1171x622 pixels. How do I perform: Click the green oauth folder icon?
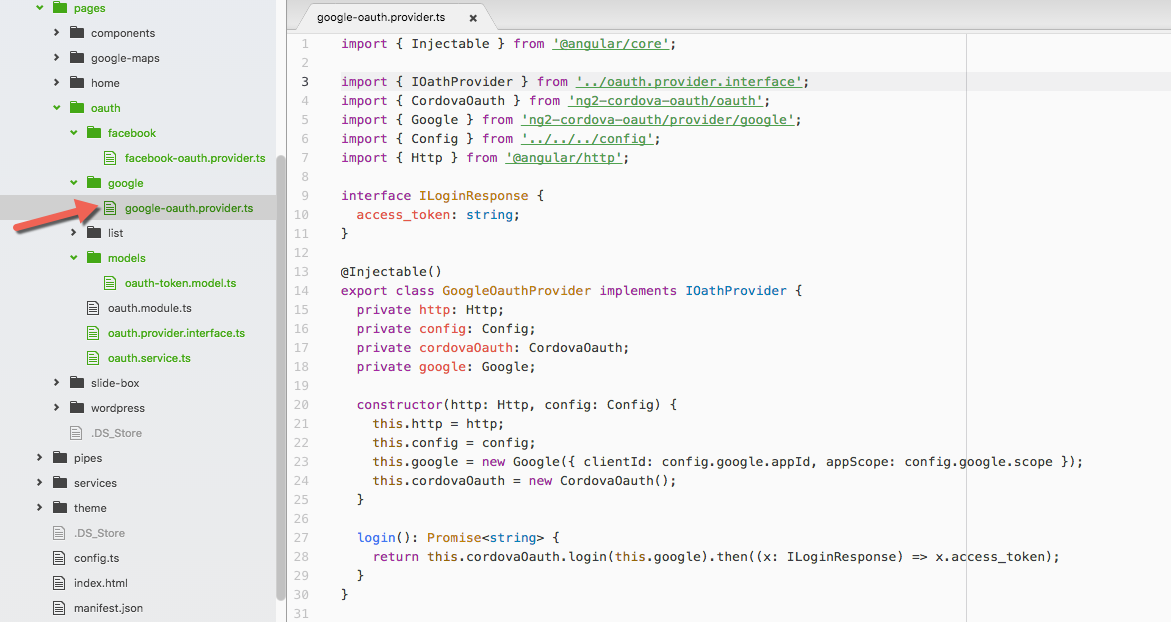pos(77,108)
